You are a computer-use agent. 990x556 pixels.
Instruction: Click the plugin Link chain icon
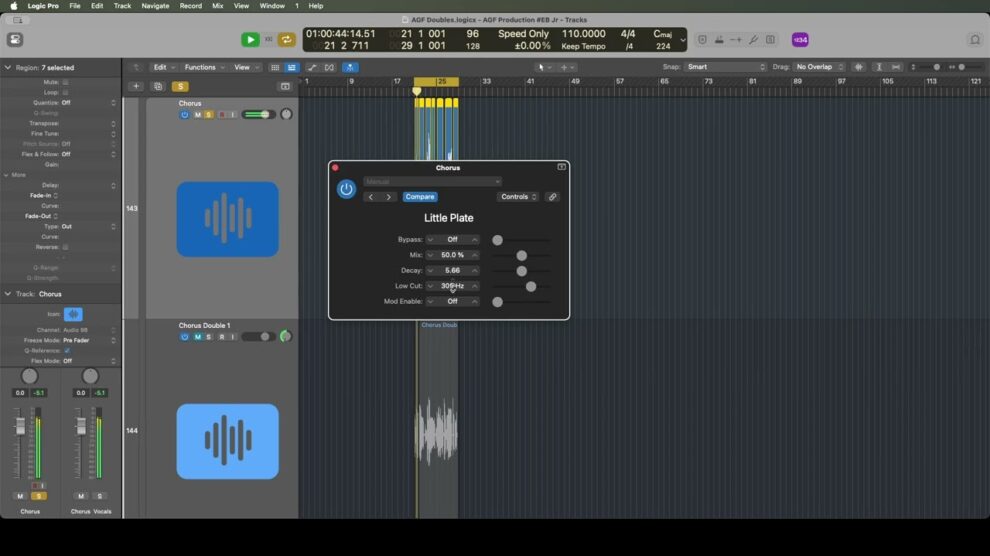(x=552, y=197)
